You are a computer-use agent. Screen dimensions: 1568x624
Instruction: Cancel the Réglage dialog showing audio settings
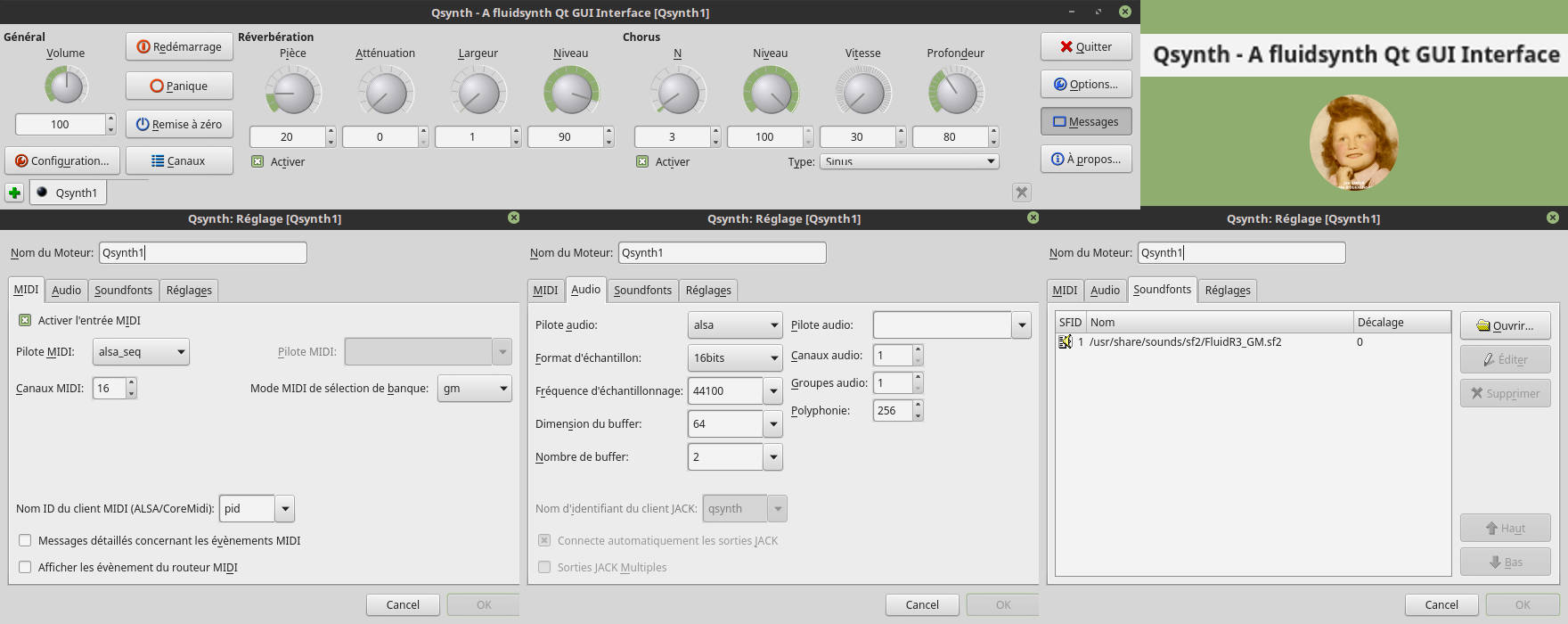point(922,604)
